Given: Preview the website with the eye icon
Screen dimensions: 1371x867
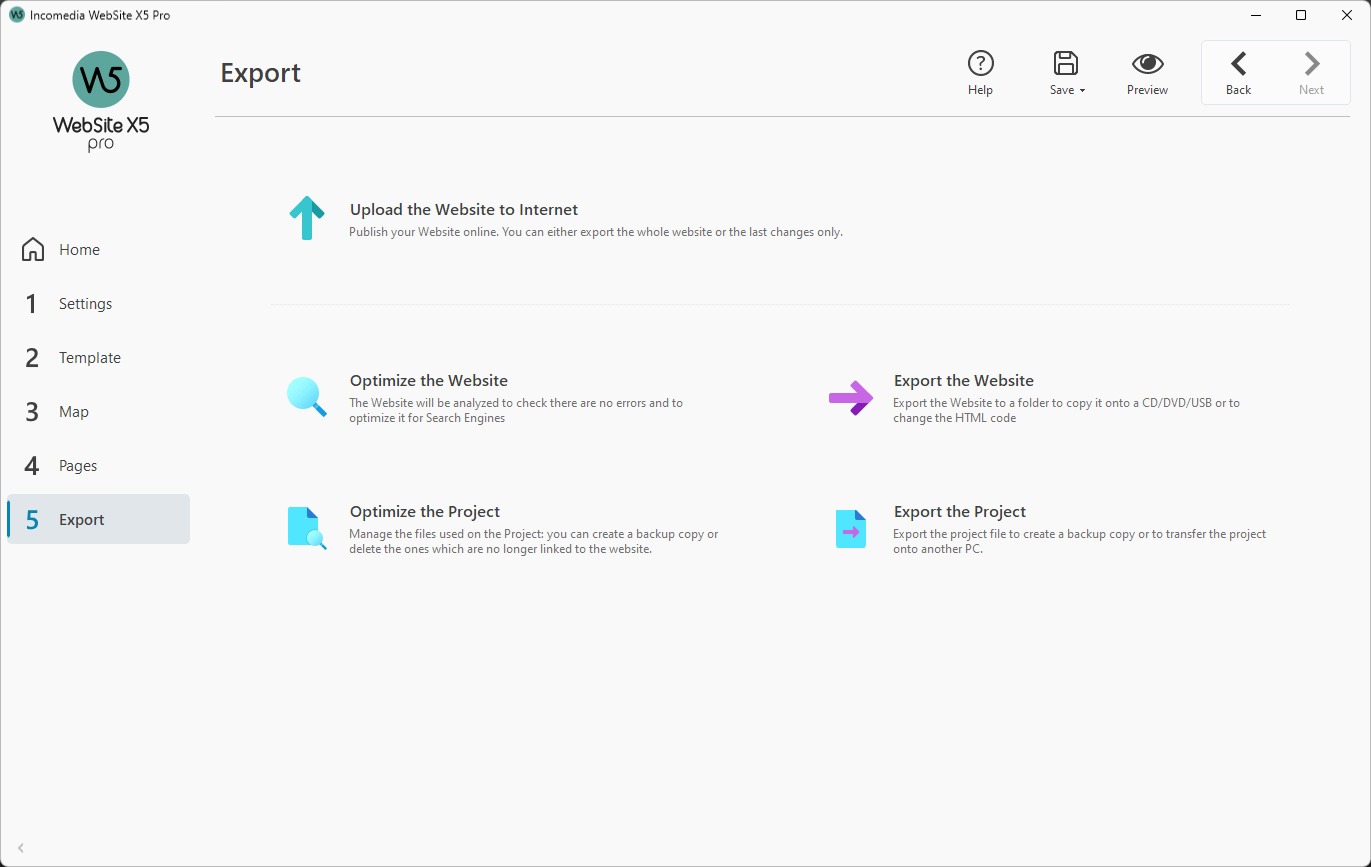Looking at the screenshot, I should 1146,63.
